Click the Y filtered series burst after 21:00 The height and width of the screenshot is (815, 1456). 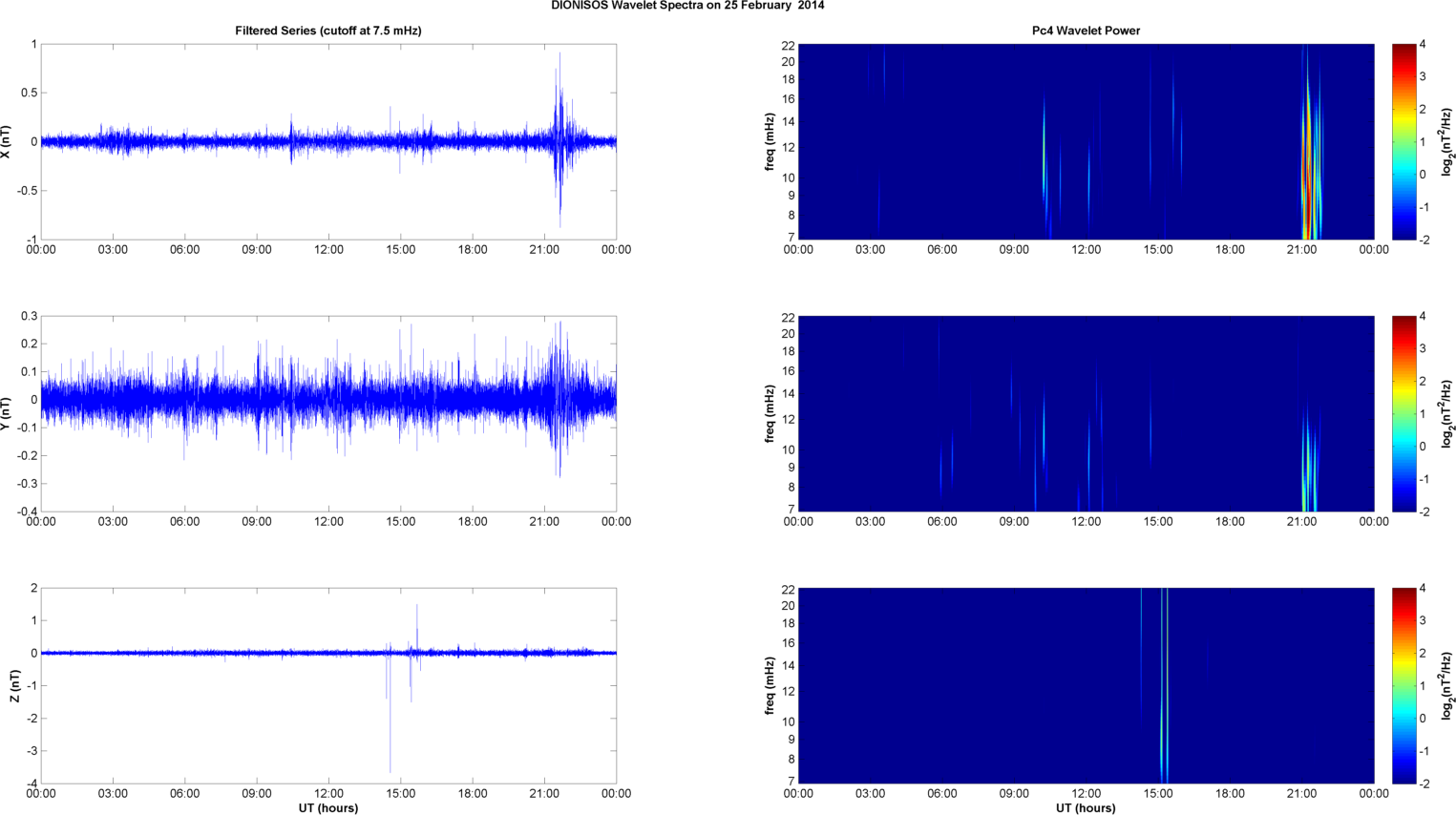(559, 399)
